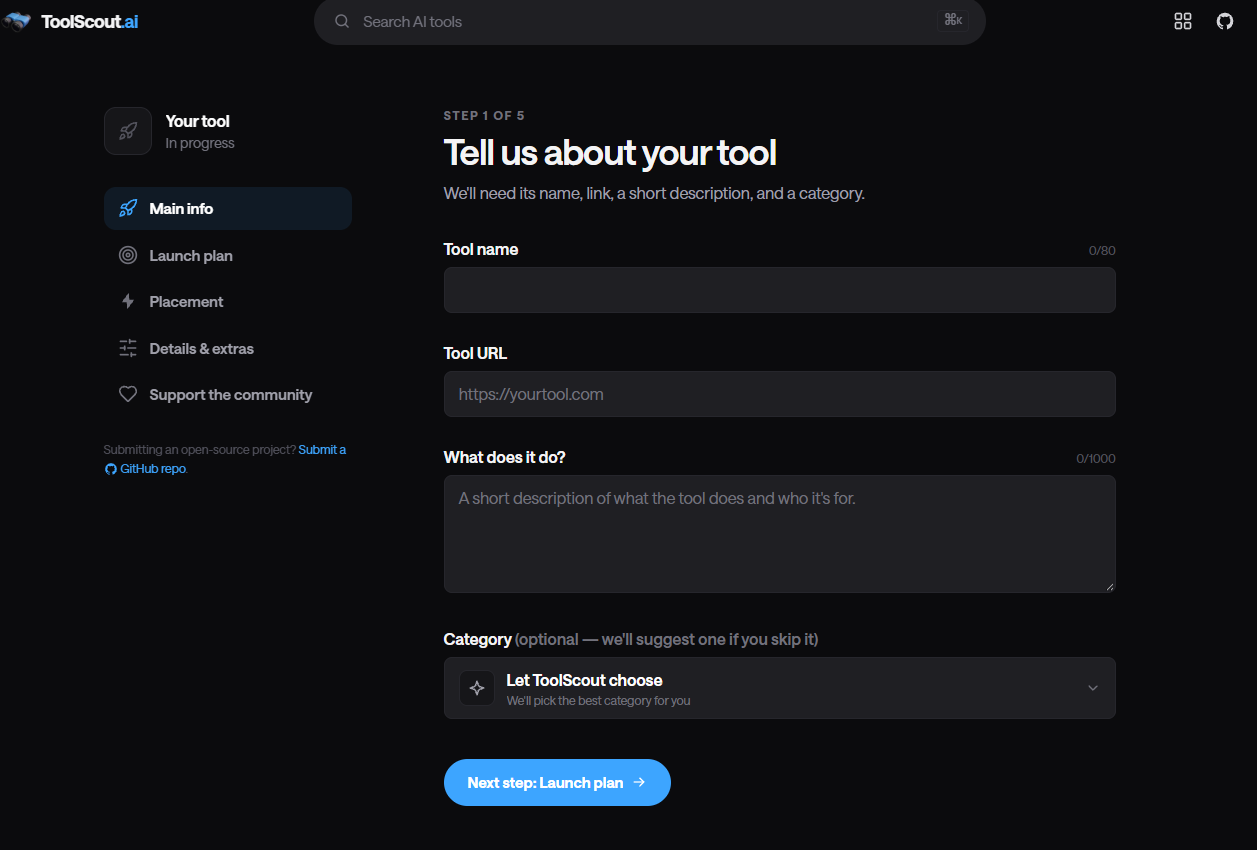The width and height of the screenshot is (1257, 850).
Task: Click the Tool name field label
Action: pos(481,249)
